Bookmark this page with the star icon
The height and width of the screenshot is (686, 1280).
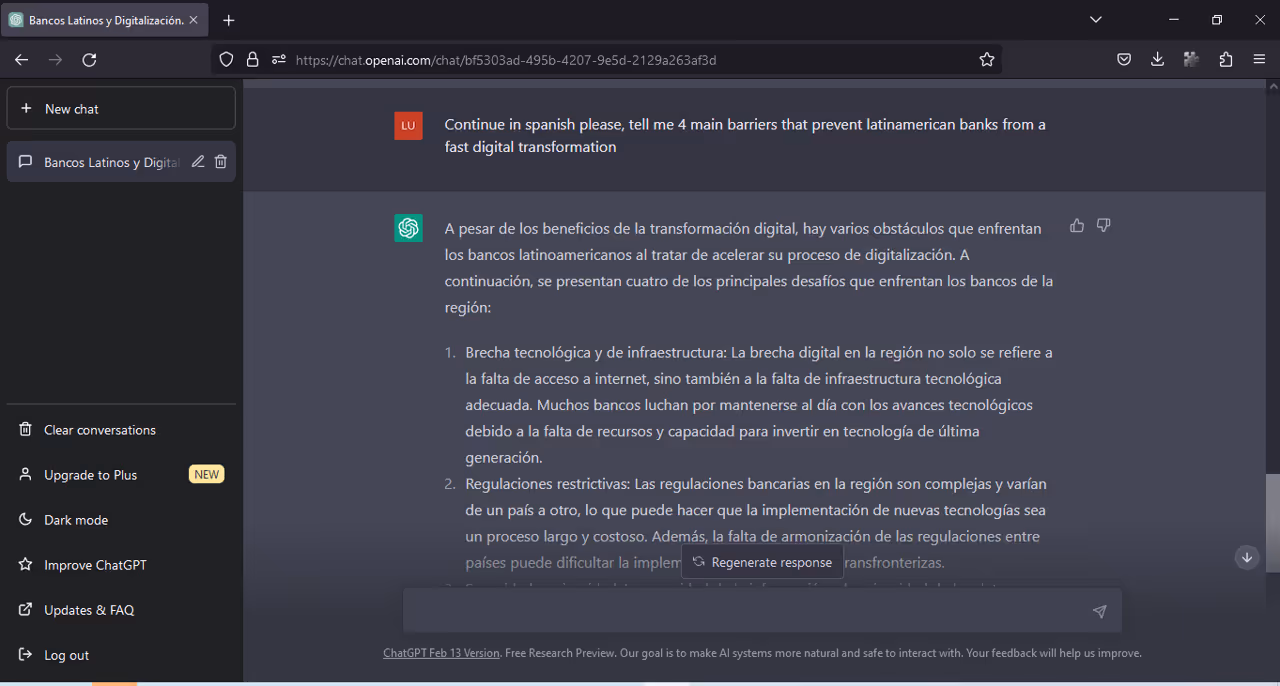(x=987, y=60)
